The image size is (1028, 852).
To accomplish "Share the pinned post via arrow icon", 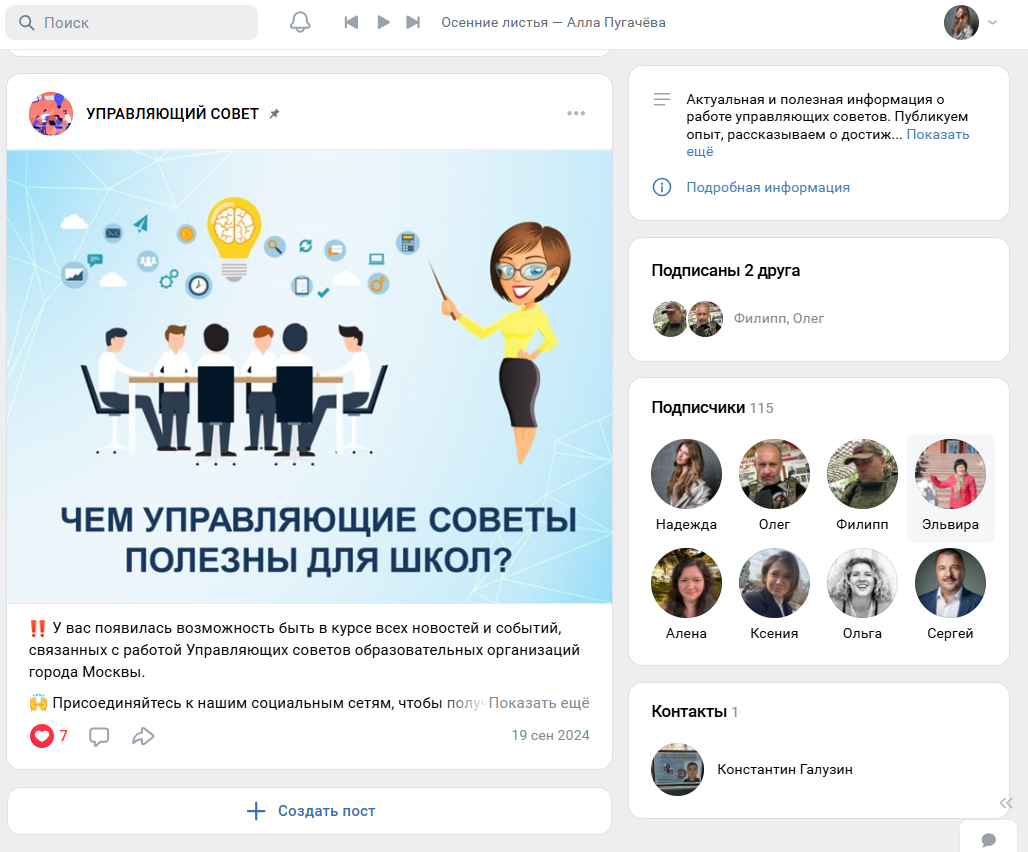I will [x=143, y=736].
